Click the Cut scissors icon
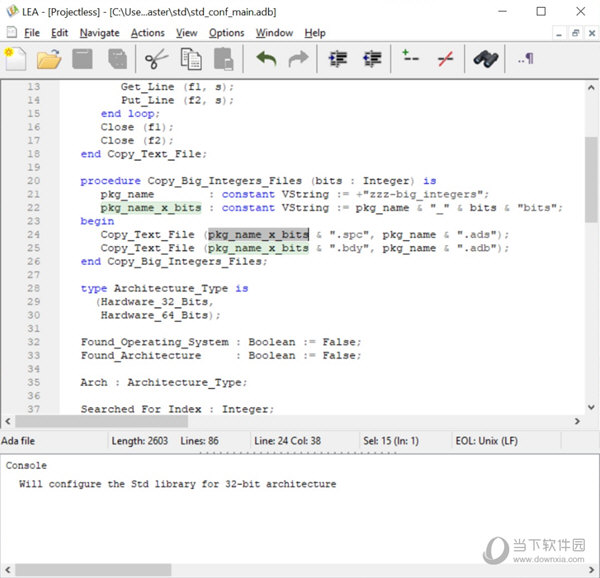 [156, 59]
